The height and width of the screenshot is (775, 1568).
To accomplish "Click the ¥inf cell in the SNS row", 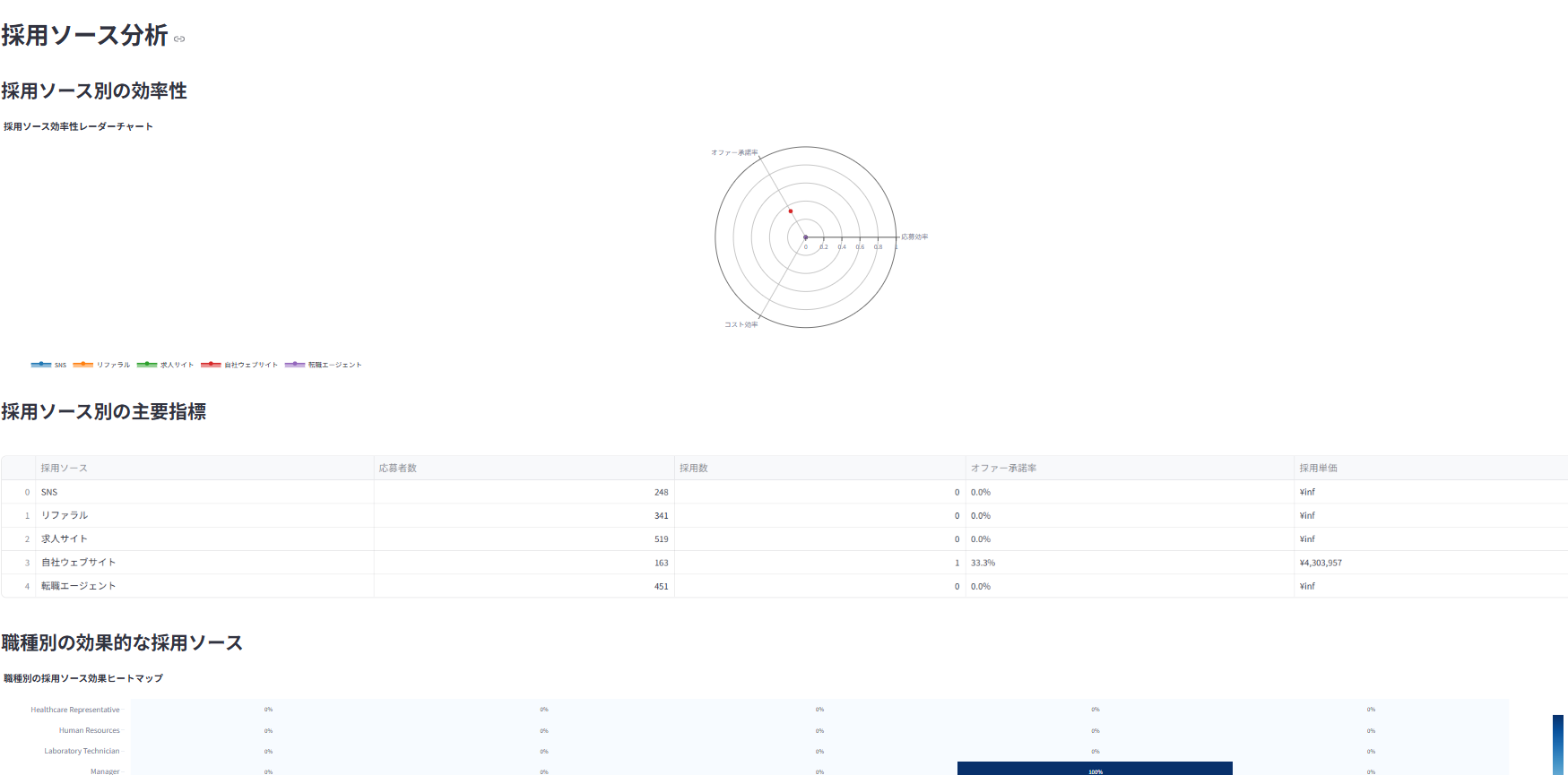I will click(1431, 492).
